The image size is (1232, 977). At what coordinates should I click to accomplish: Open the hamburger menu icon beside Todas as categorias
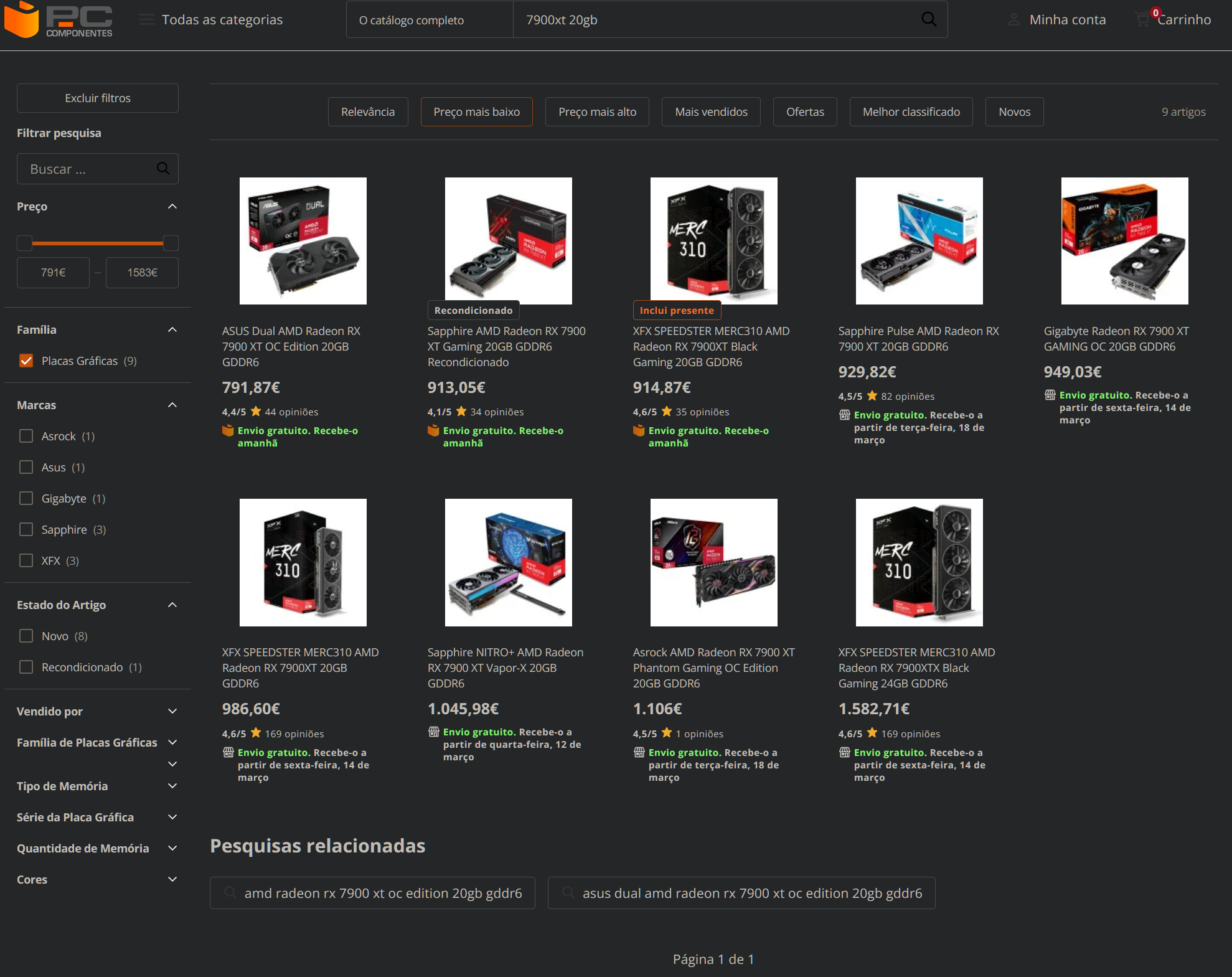(147, 20)
